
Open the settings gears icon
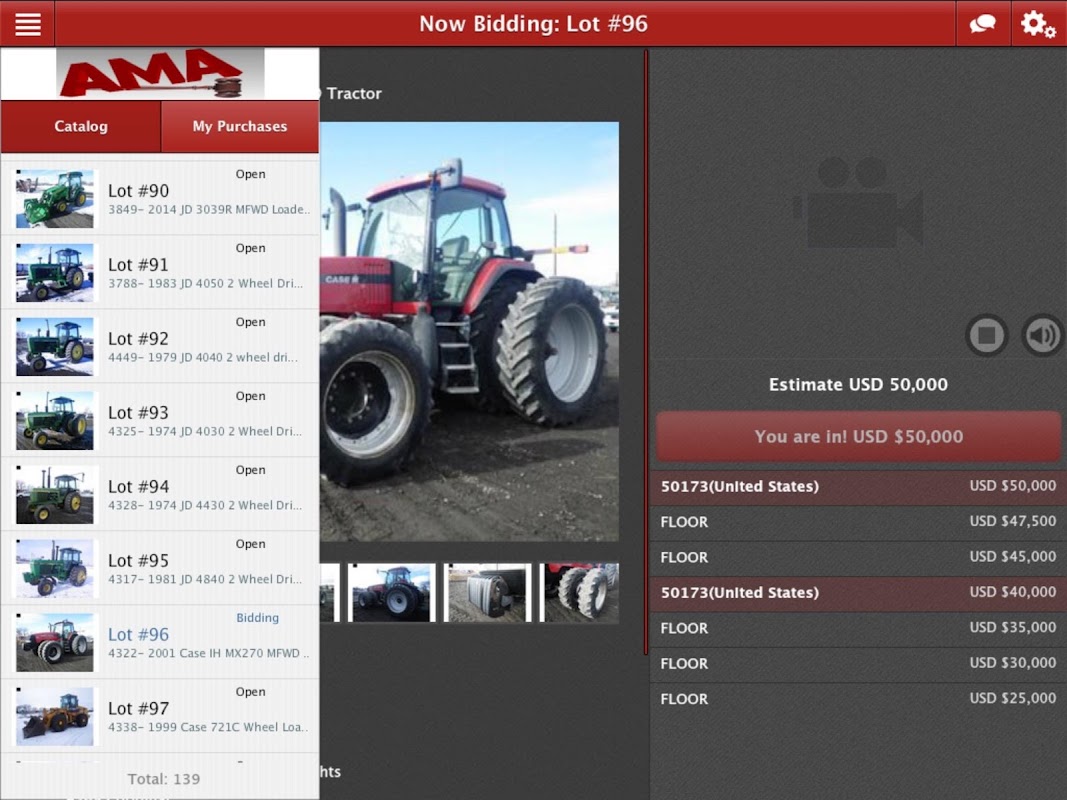point(1038,24)
